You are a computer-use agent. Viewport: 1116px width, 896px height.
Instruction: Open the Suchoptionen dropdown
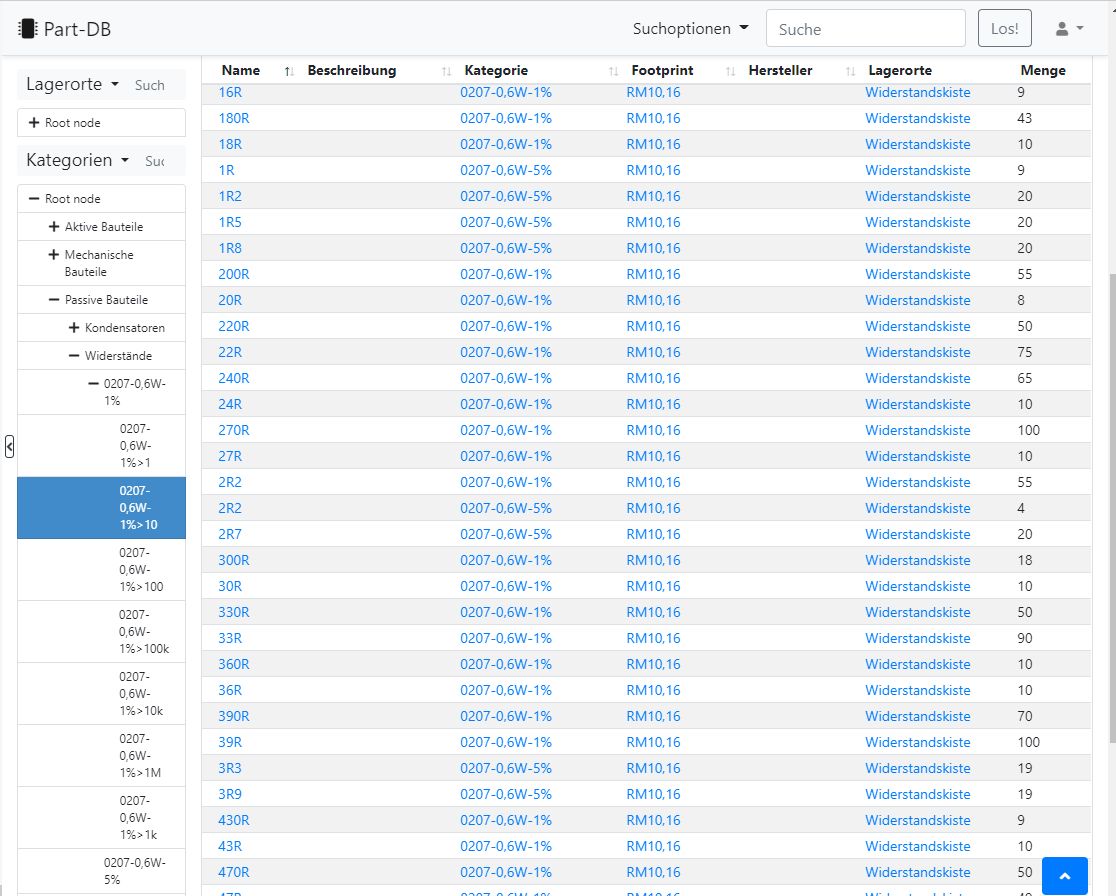[x=690, y=28]
